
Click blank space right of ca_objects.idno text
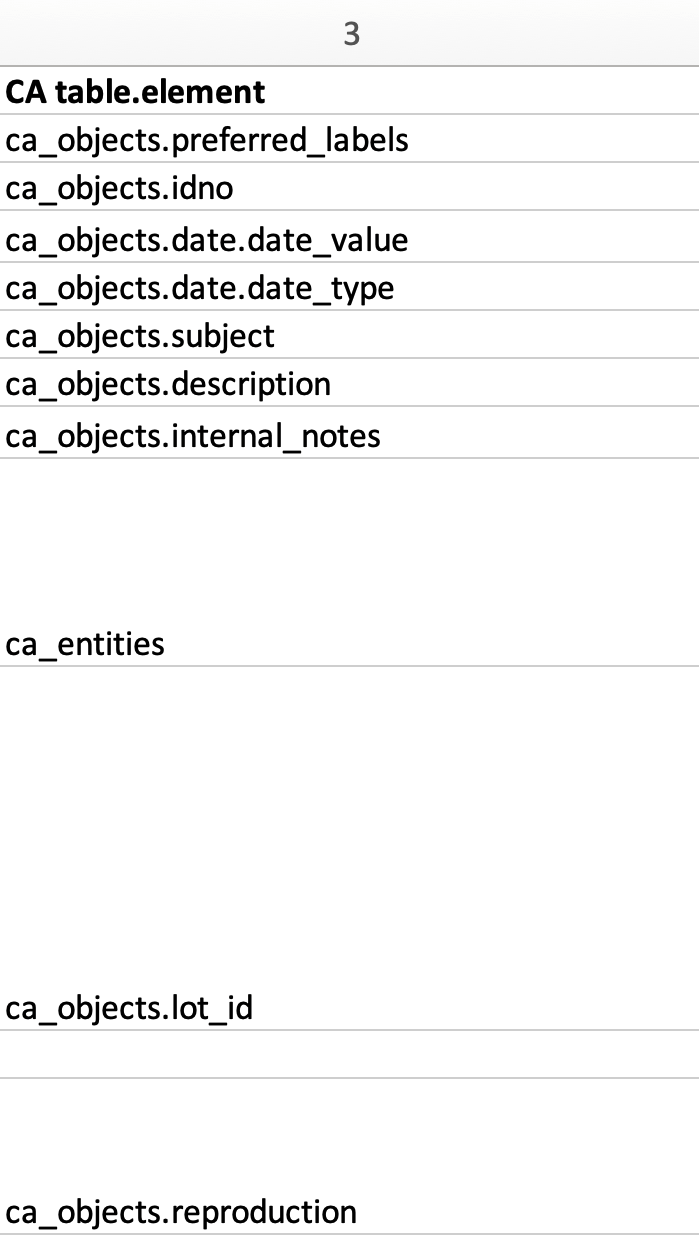click(460, 188)
